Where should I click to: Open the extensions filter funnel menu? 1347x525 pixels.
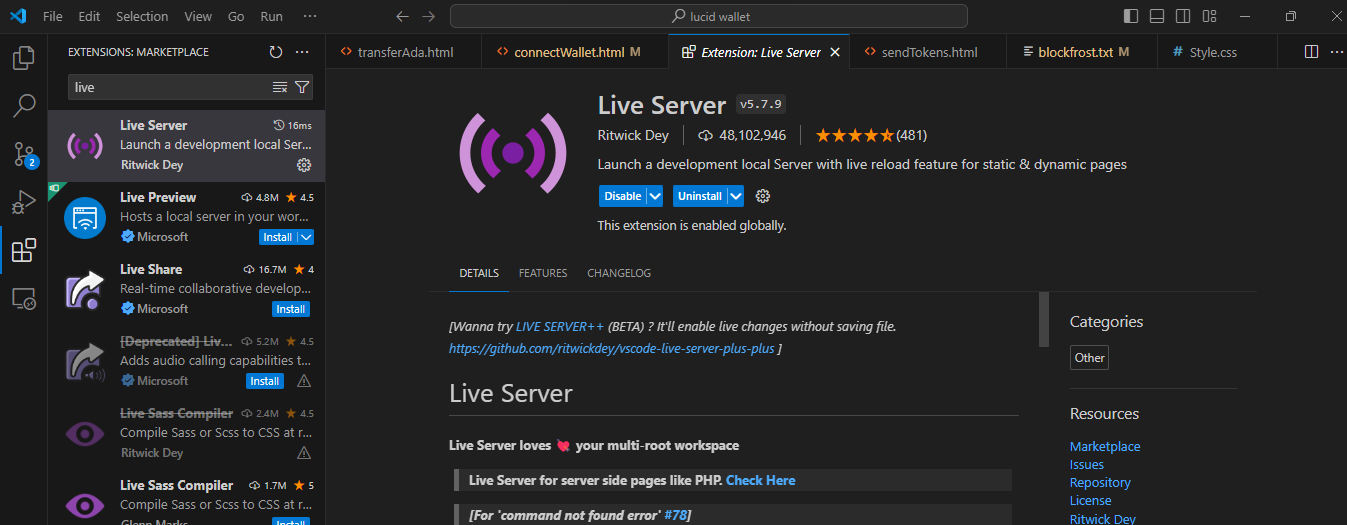[302, 87]
